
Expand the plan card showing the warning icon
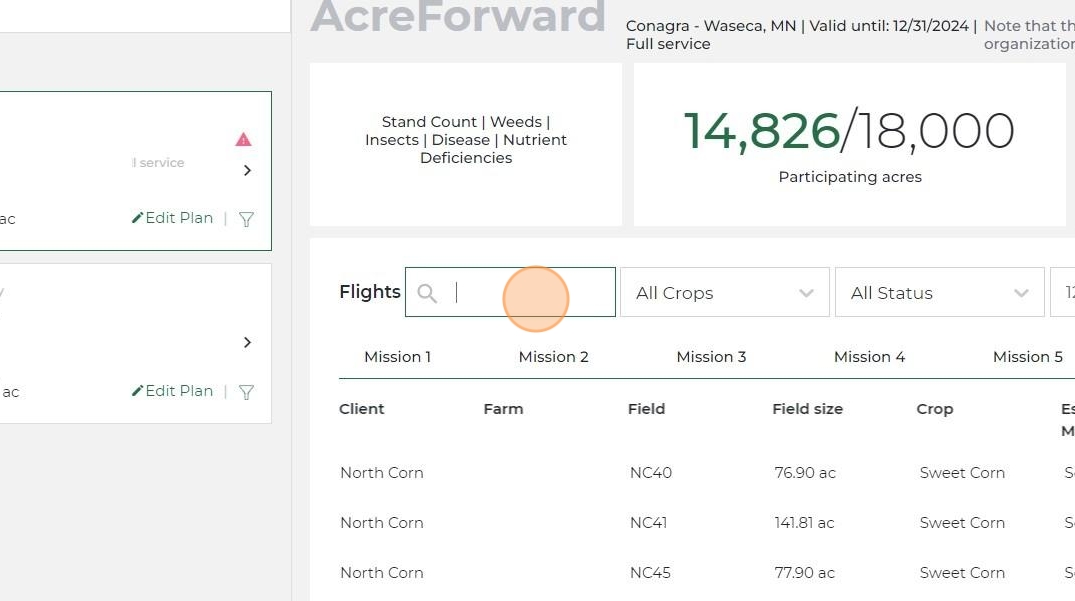[247, 171]
